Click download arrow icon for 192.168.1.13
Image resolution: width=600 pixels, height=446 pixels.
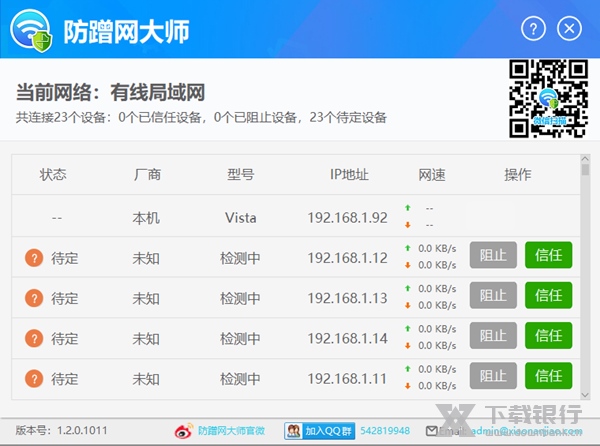tap(408, 305)
